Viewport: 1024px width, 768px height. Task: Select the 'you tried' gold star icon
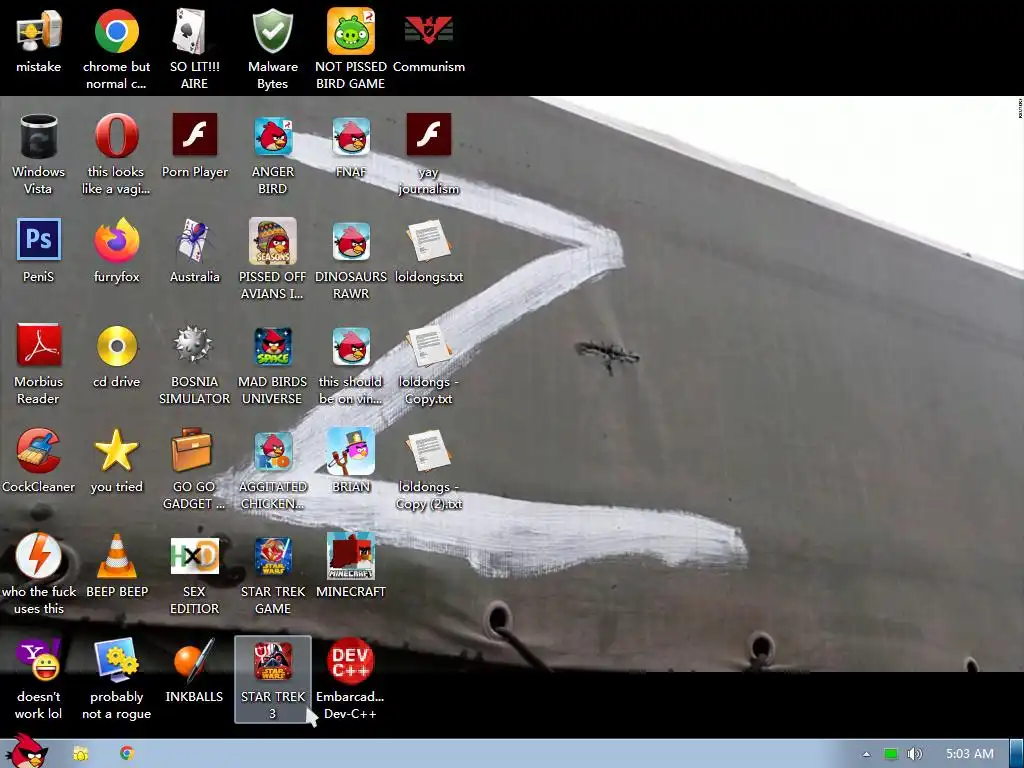coord(116,450)
